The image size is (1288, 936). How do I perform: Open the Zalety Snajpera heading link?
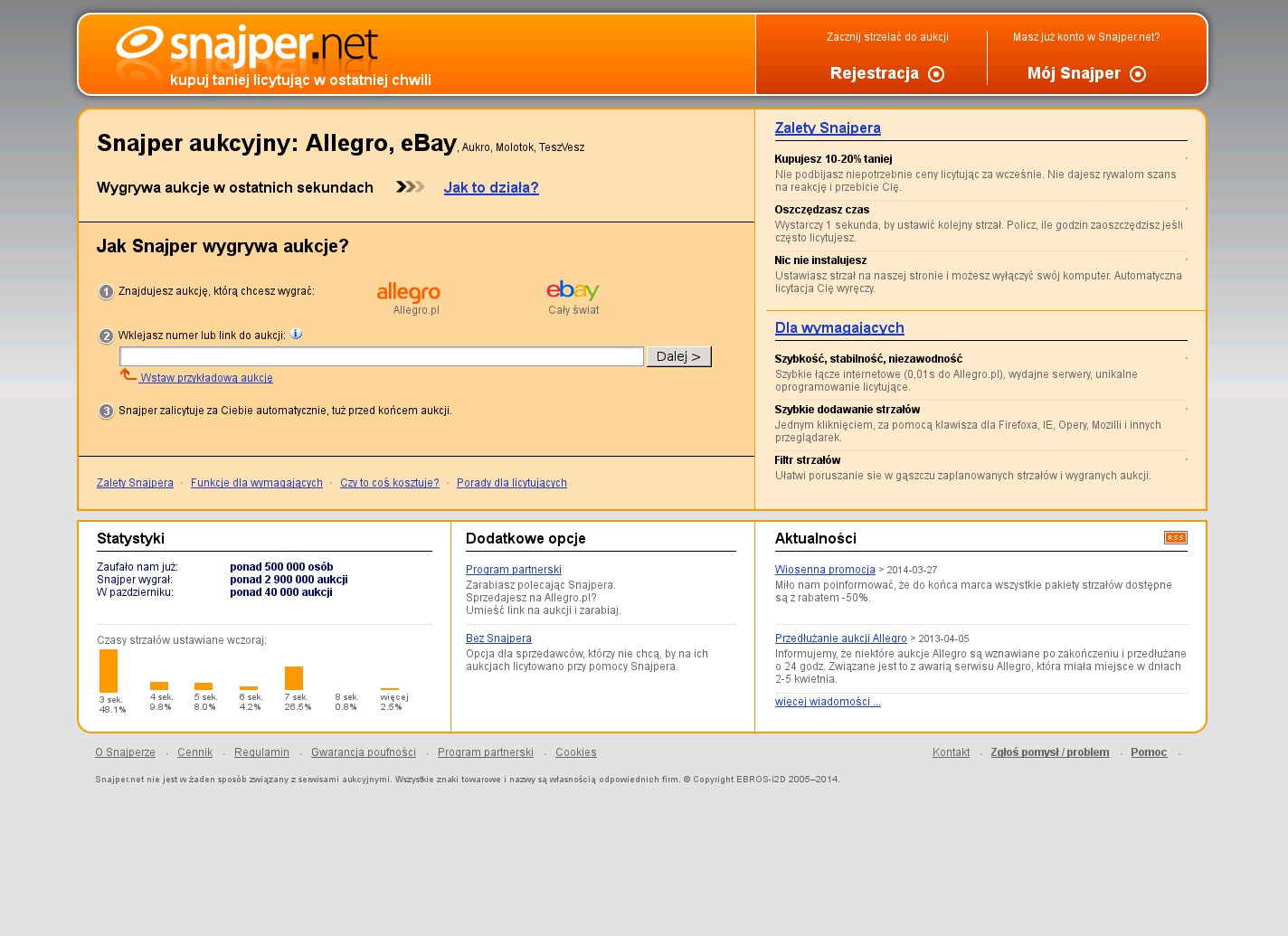point(828,128)
